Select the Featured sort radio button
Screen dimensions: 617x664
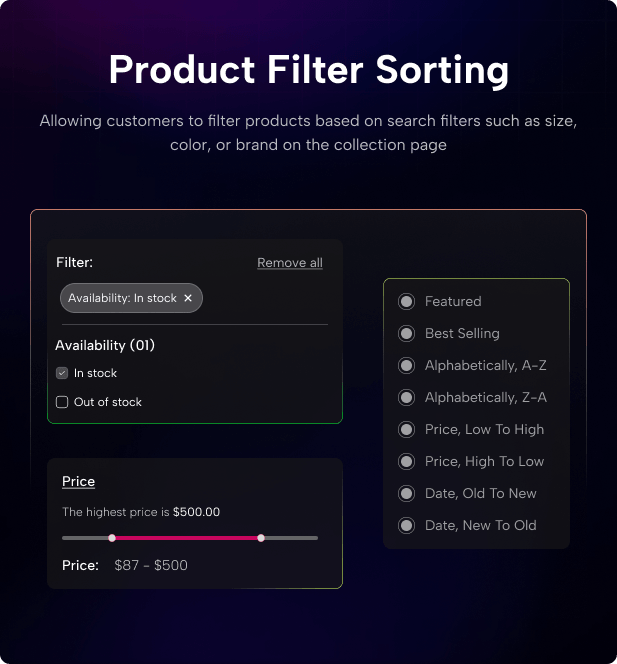point(406,302)
